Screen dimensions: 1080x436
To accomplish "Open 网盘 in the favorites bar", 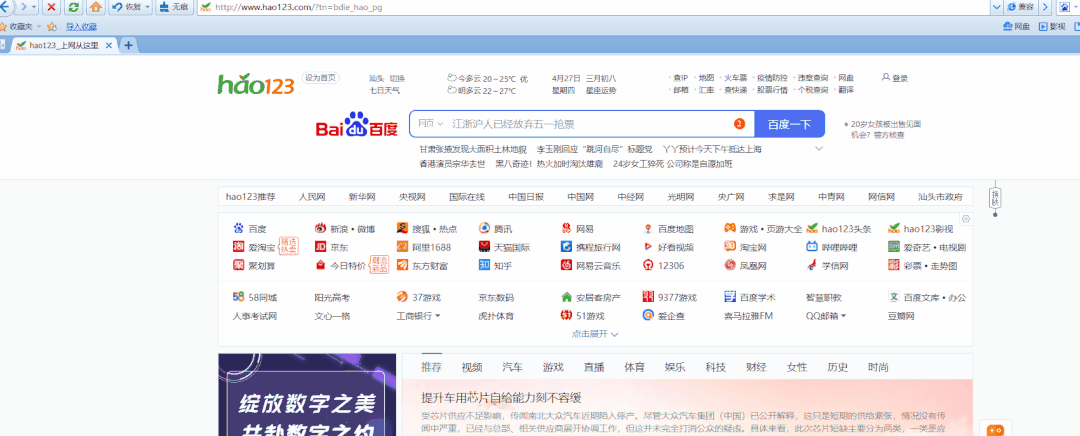I will pos(1017,26).
